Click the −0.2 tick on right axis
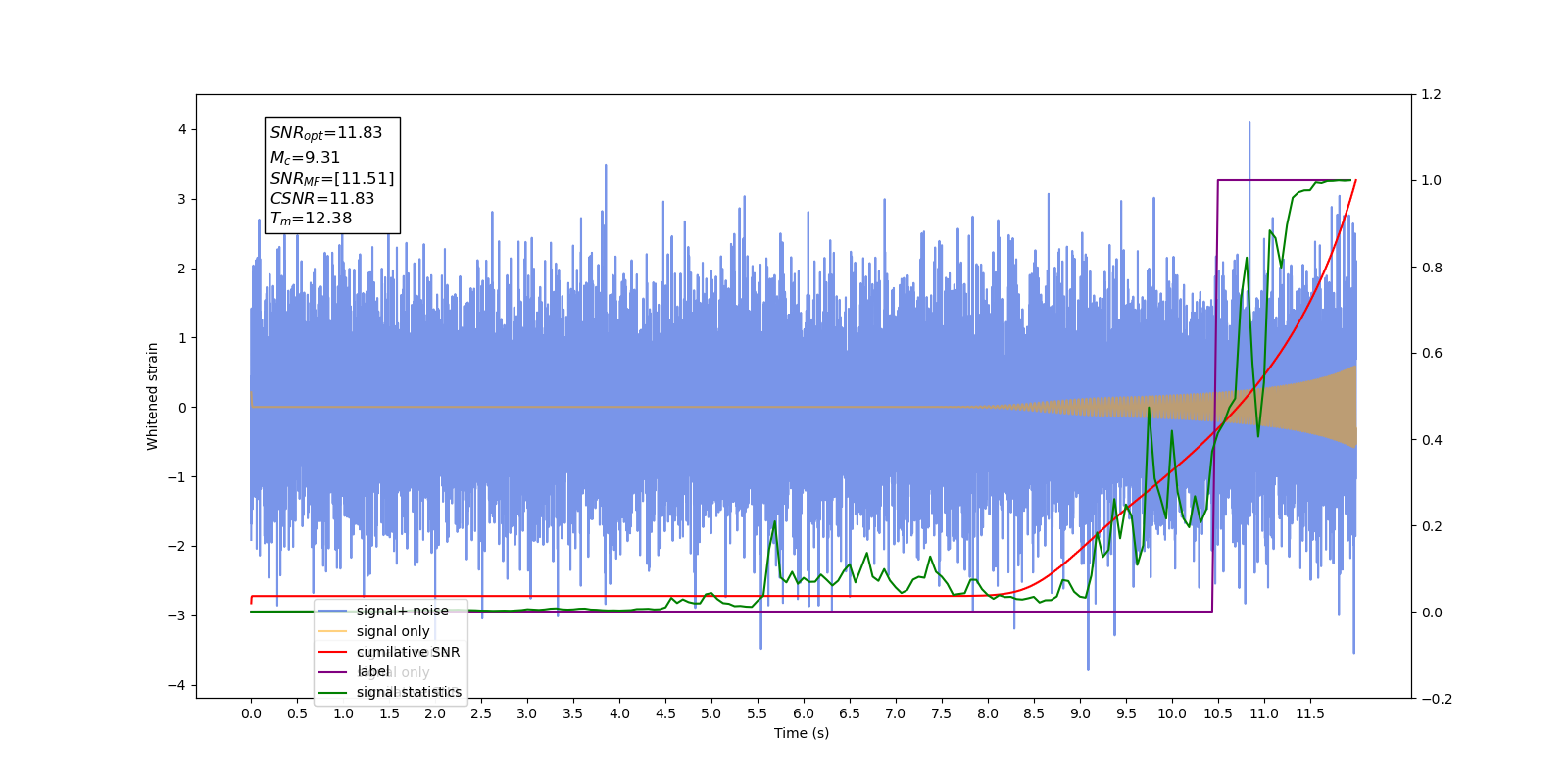Viewport: 1568px width, 784px height. coord(1437,699)
